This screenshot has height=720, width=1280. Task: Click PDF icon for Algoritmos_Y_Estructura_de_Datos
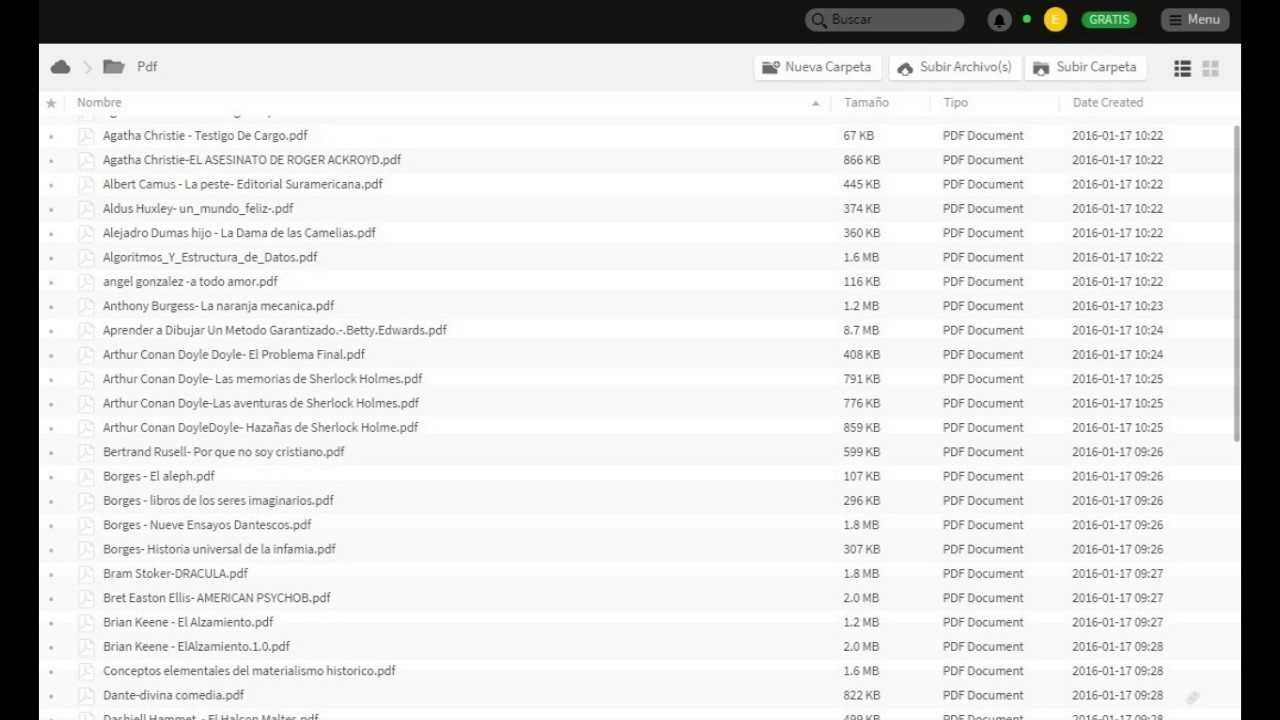[86, 257]
